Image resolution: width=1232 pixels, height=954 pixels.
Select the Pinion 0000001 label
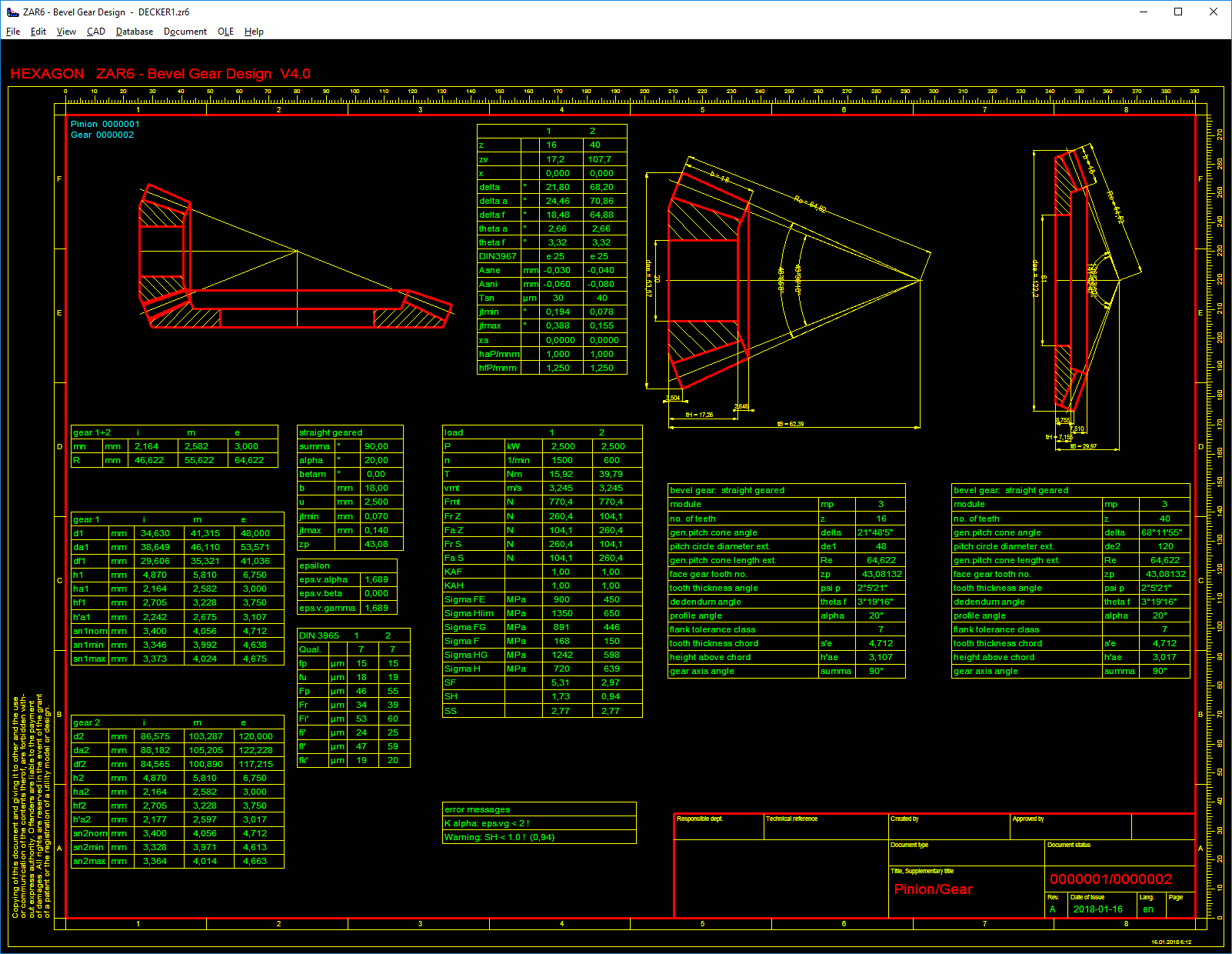105,124
